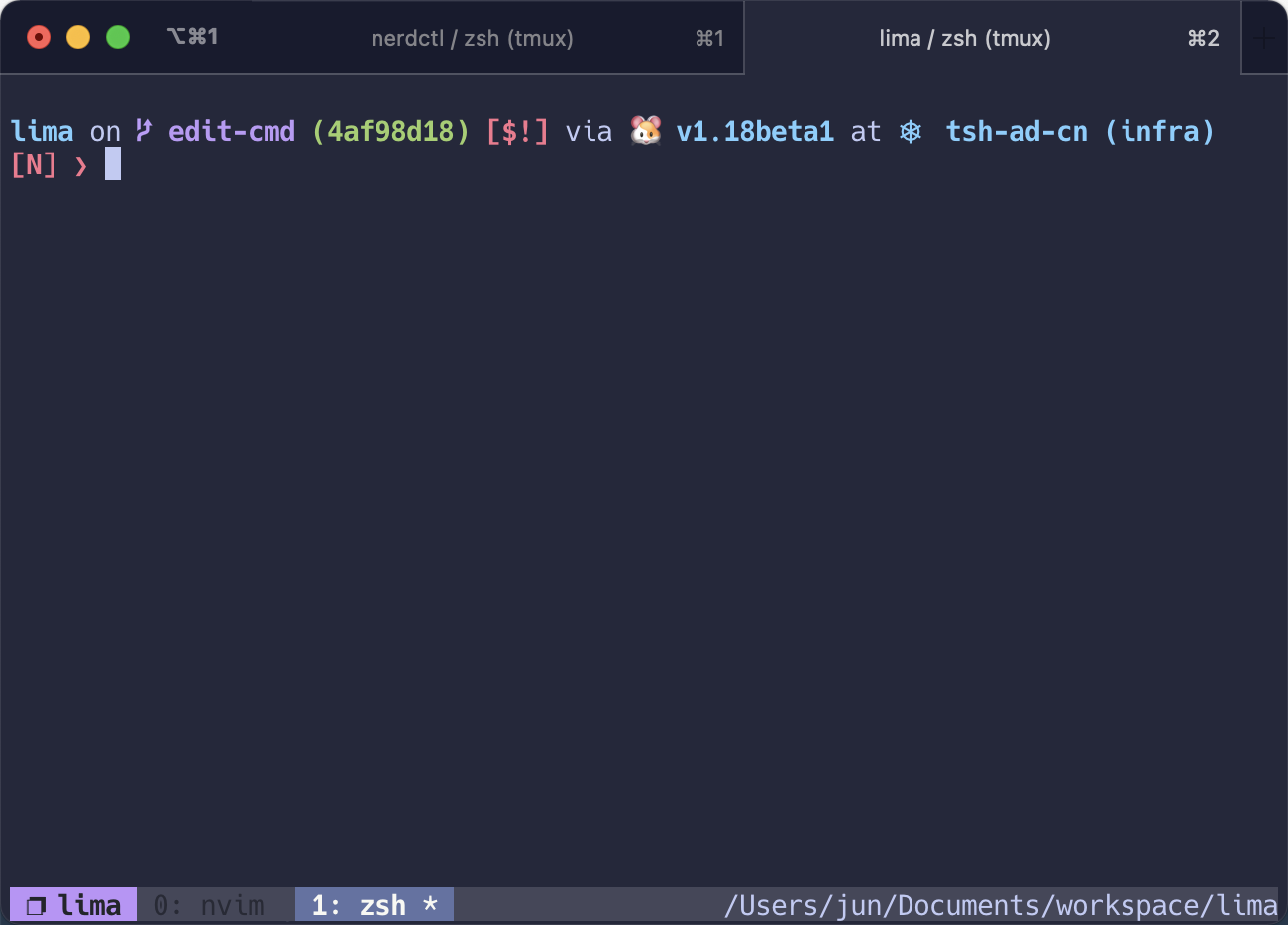Click the [N] vi mode indicator
The height and width of the screenshot is (925, 1288).
pyautogui.click(x=34, y=164)
